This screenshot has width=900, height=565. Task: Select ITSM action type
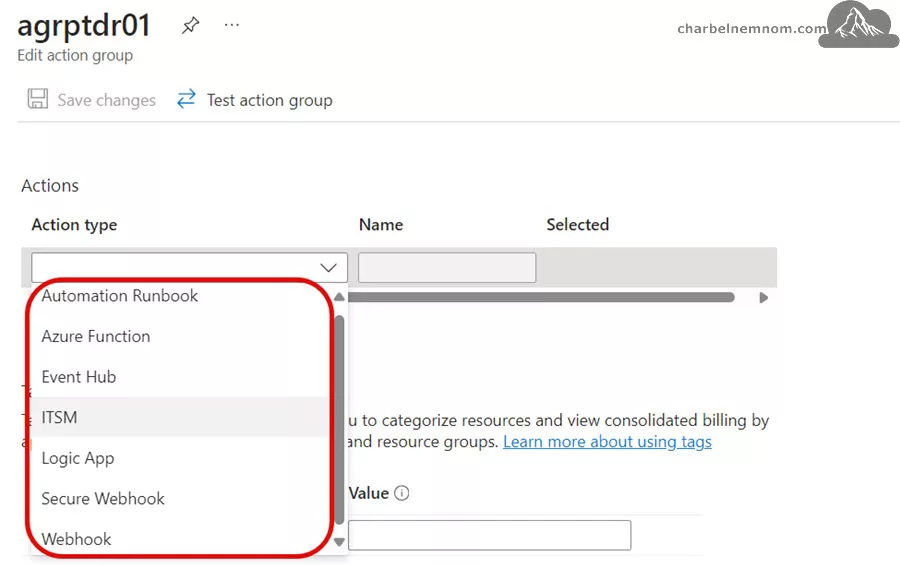click(x=179, y=417)
